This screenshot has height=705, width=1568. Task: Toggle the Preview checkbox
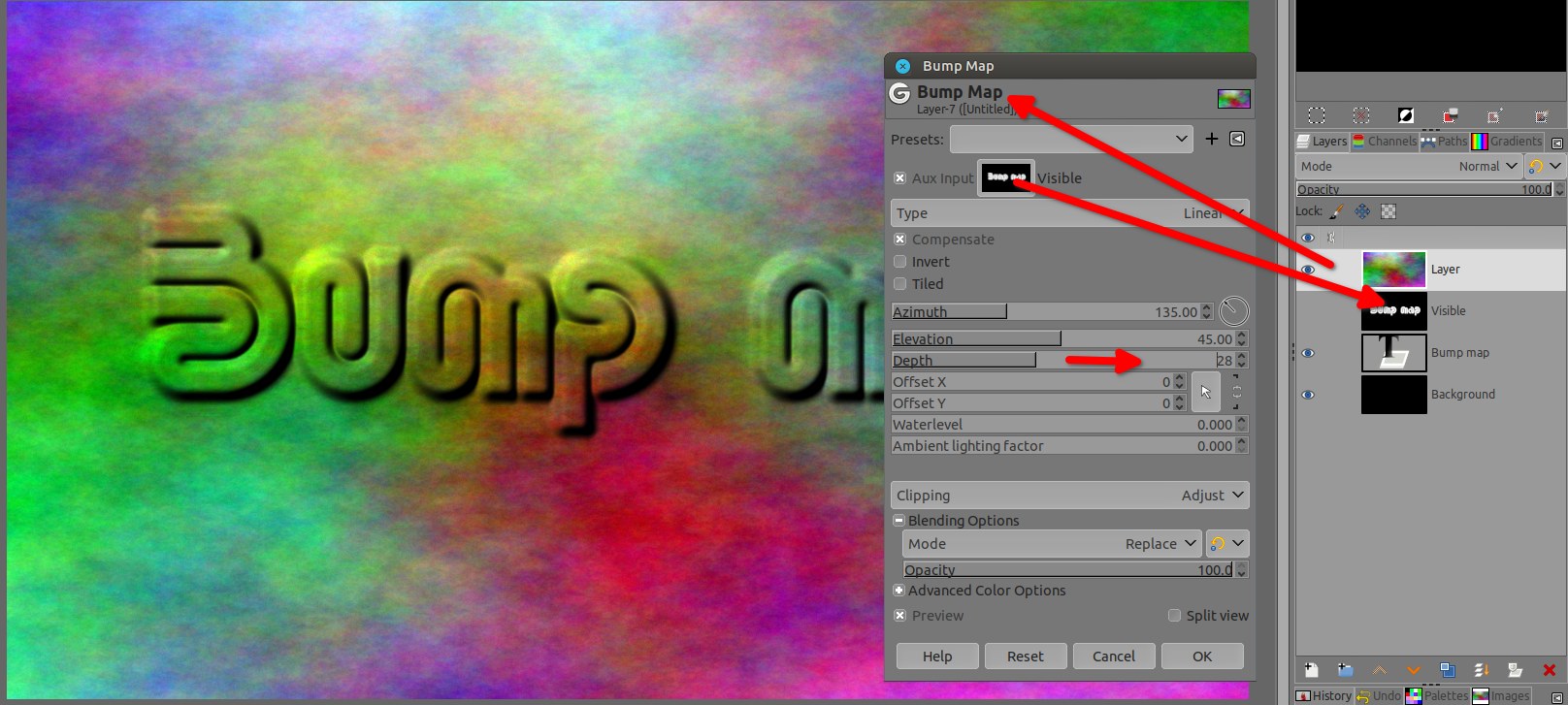pyautogui.click(x=899, y=616)
